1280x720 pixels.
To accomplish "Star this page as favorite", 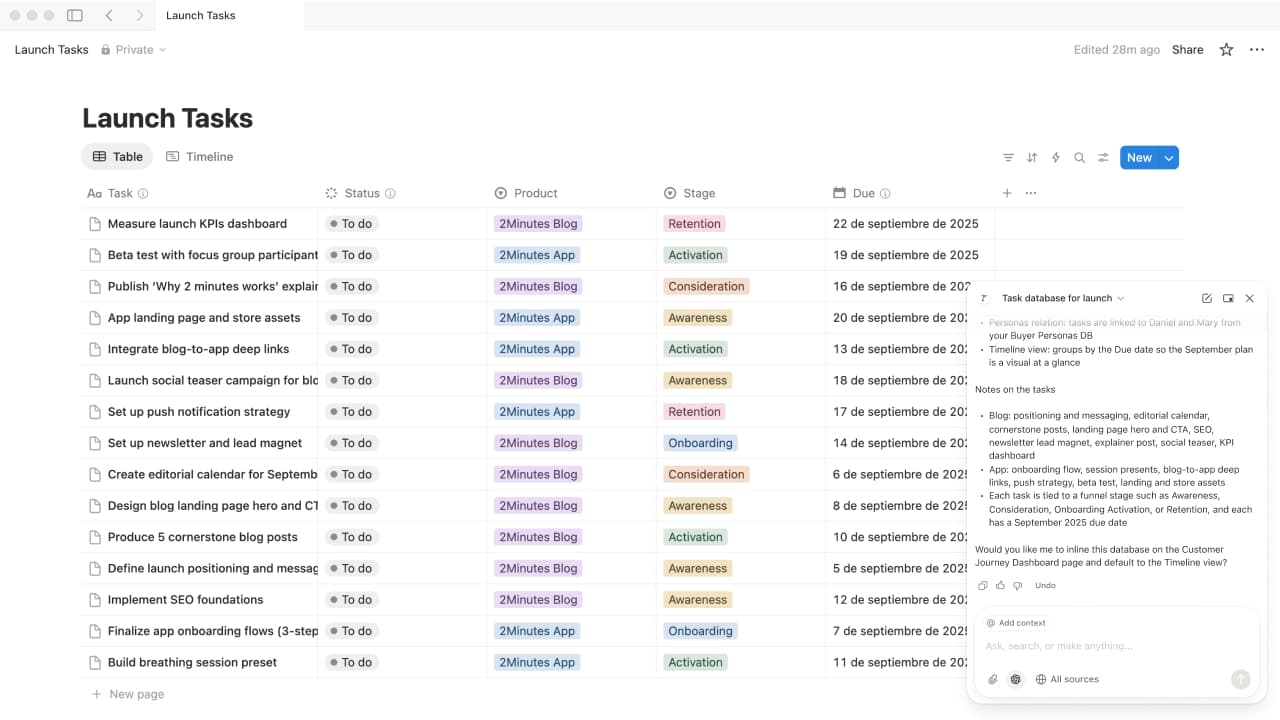I will click(x=1226, y=50).
